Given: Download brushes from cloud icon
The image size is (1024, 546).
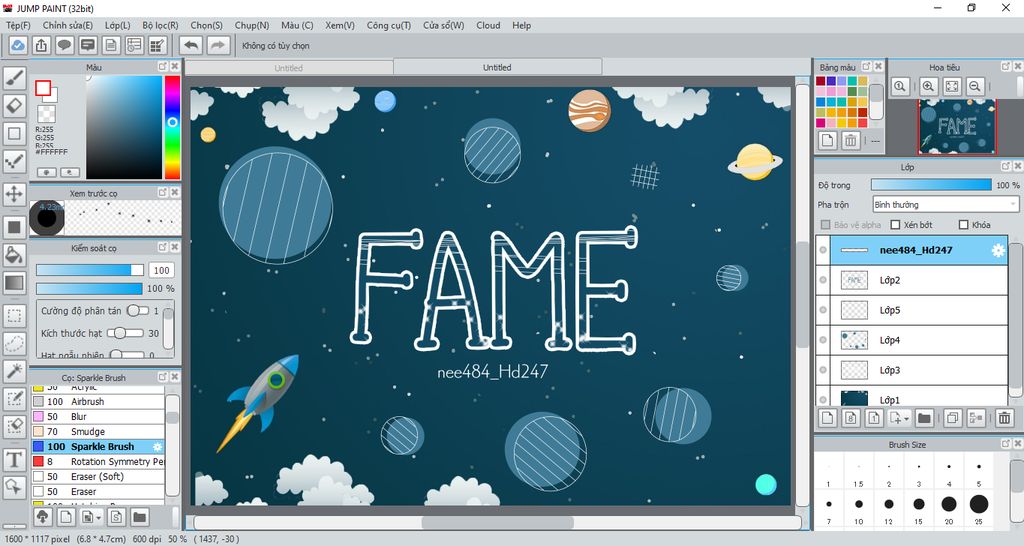Looking at the screenshot, I should click(42, 517).
